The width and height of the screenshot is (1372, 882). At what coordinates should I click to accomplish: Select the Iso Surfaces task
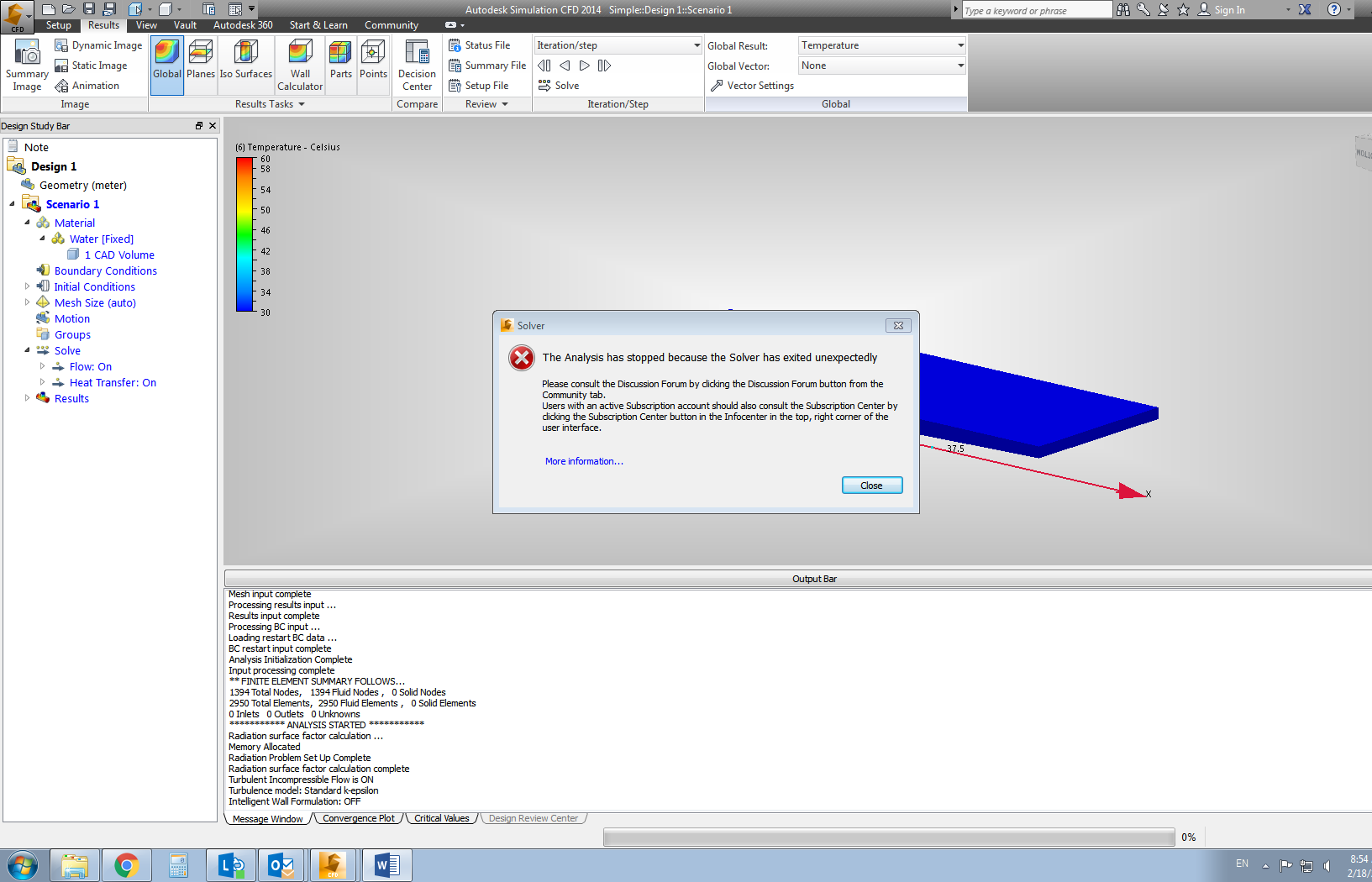point(246,66)
